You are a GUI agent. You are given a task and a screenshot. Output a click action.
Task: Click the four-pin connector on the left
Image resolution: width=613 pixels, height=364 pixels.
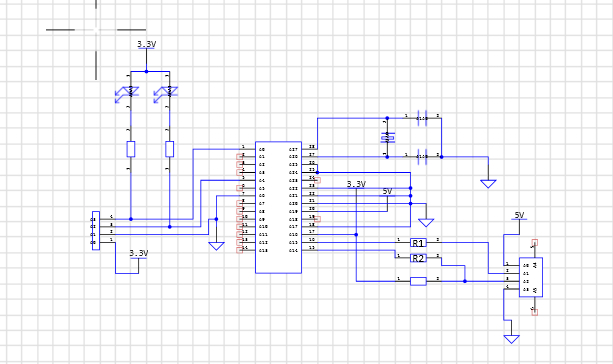pyautogui.click(x=96, y=231)
